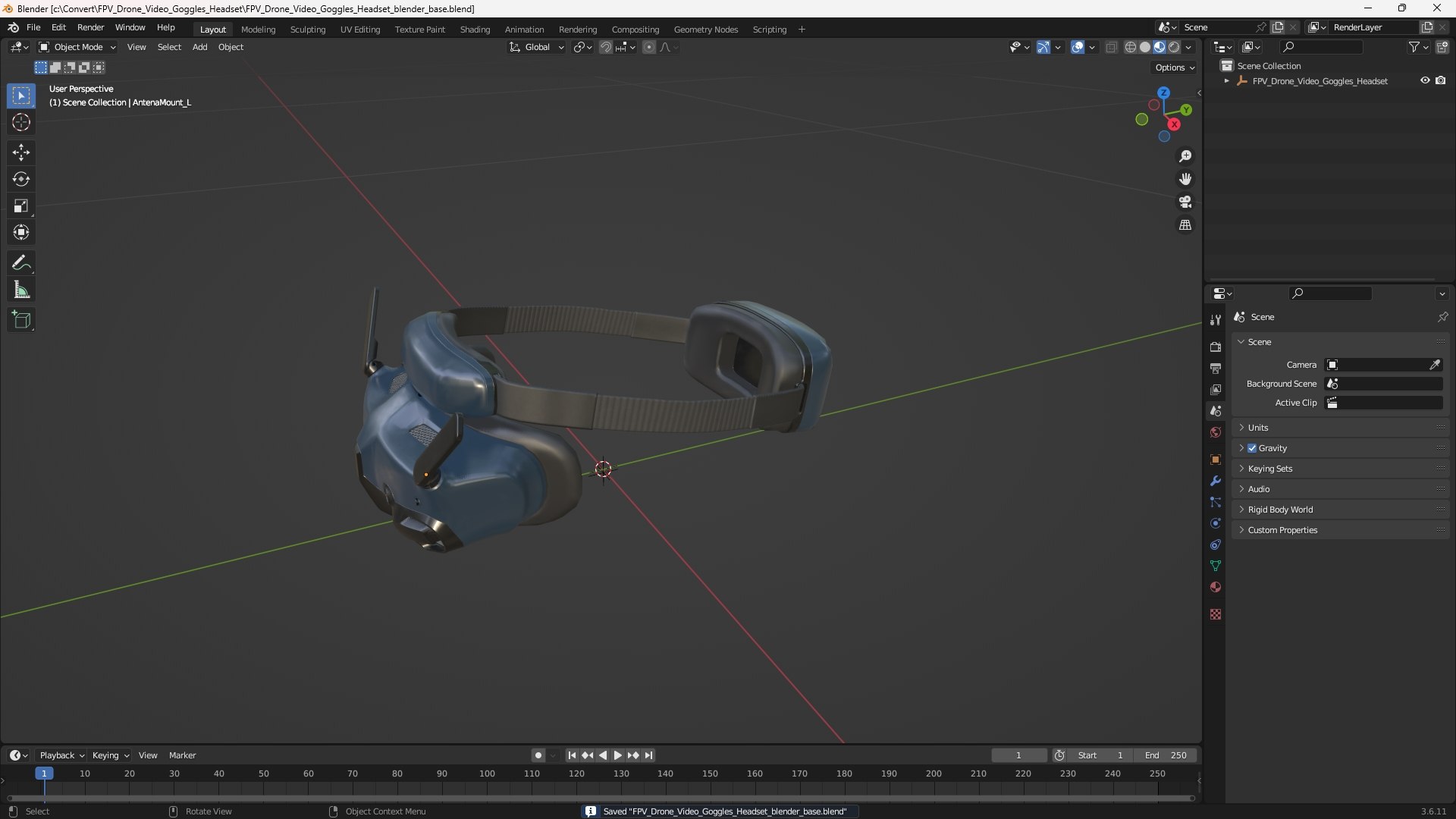
Task: Open the Add menu in viewport header
Action: click(x=199, y=47)
